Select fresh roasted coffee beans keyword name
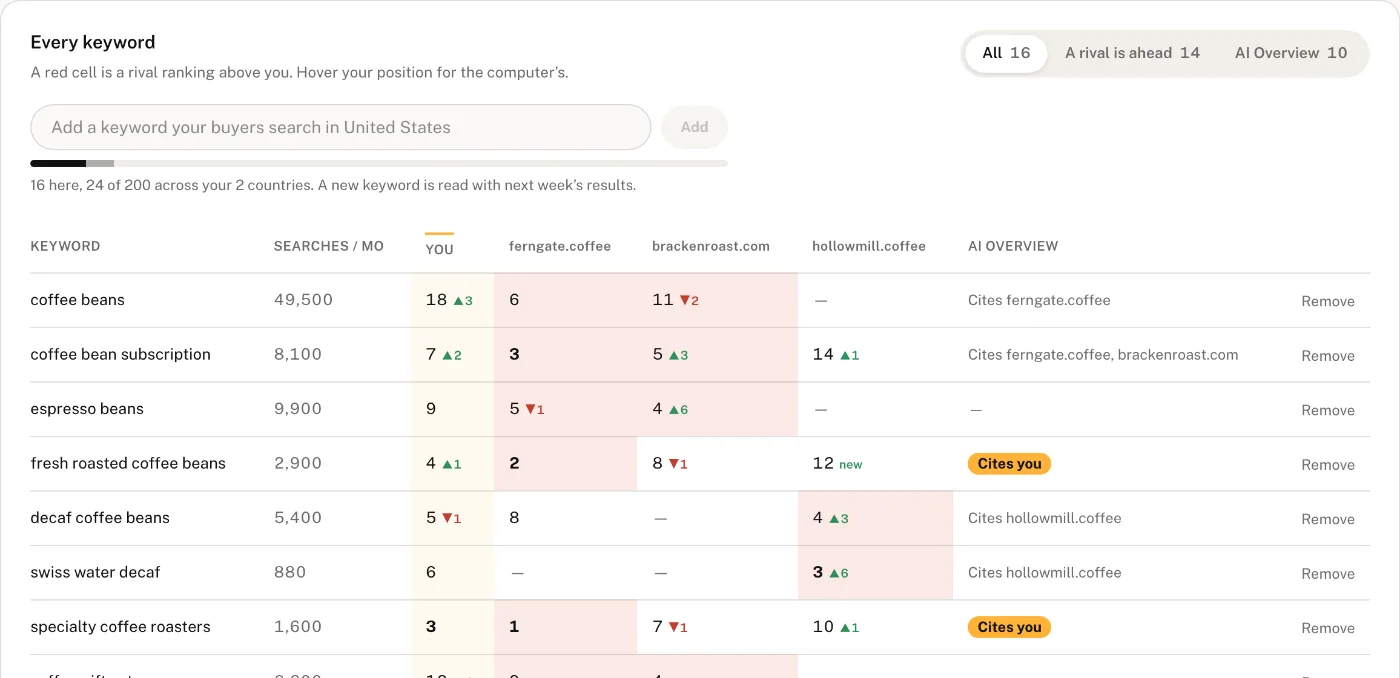This screenshot has width=1400, height=678. point(128,463)
